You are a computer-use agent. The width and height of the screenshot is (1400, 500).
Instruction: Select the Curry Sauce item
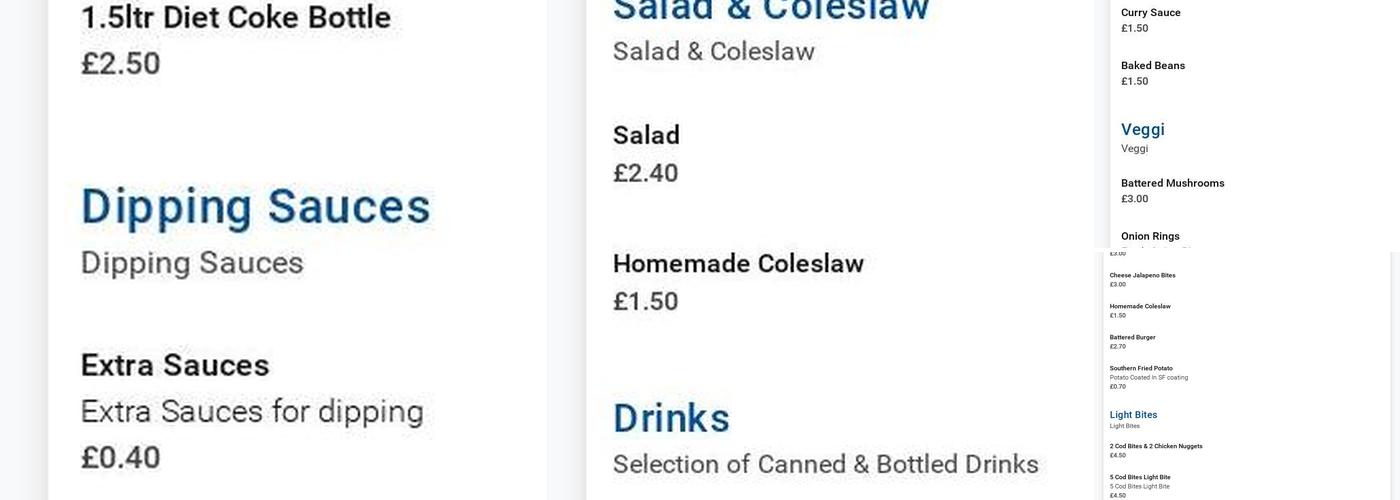(x=1150, y=13)
